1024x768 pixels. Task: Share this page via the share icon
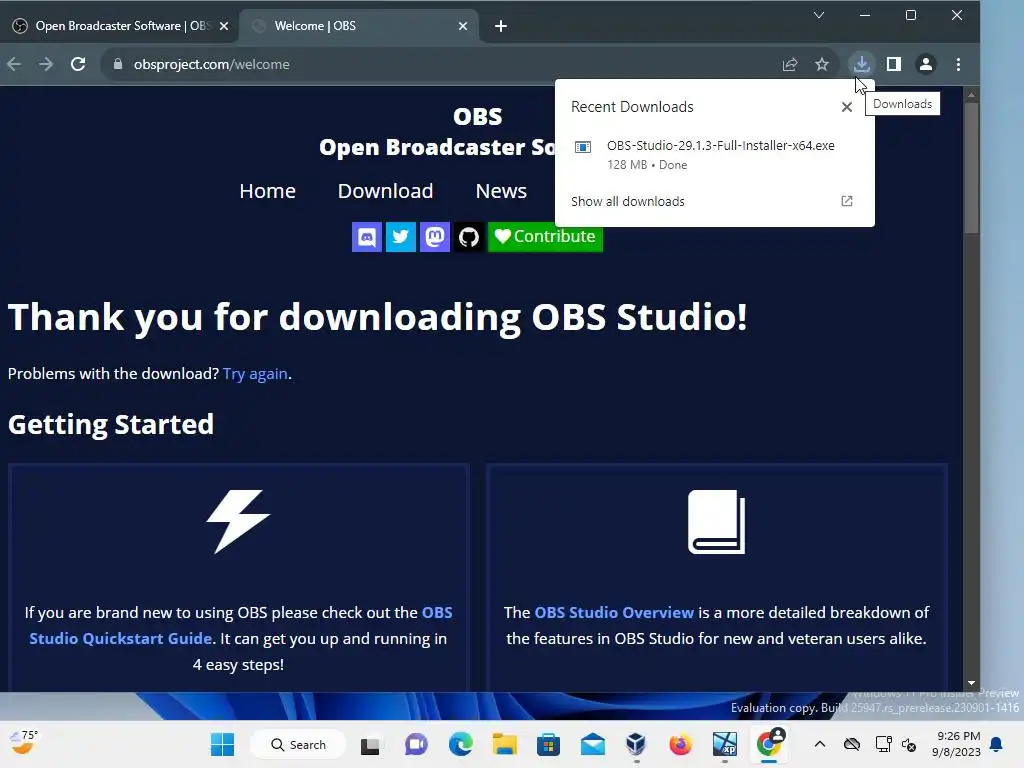(790, 64)
